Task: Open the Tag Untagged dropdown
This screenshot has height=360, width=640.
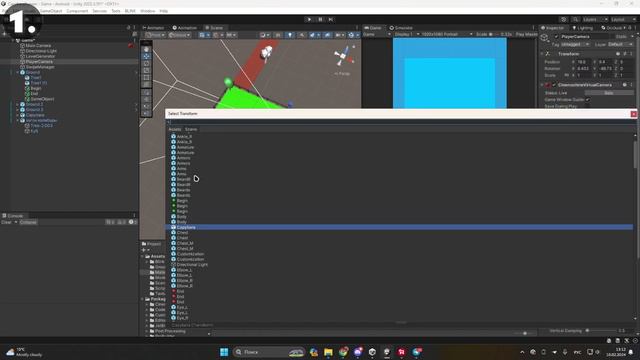Action: pyautogui.click(x=575, y=44)
